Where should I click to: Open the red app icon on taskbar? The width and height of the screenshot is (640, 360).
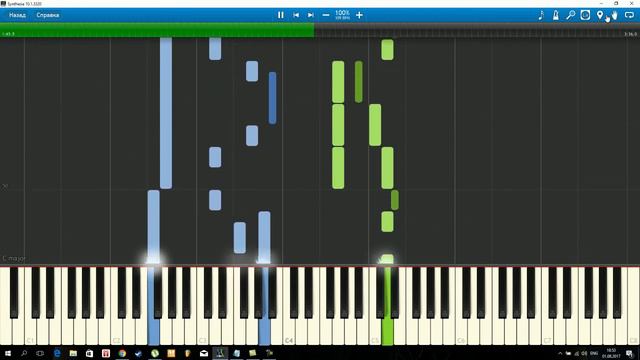click(106, 353)
